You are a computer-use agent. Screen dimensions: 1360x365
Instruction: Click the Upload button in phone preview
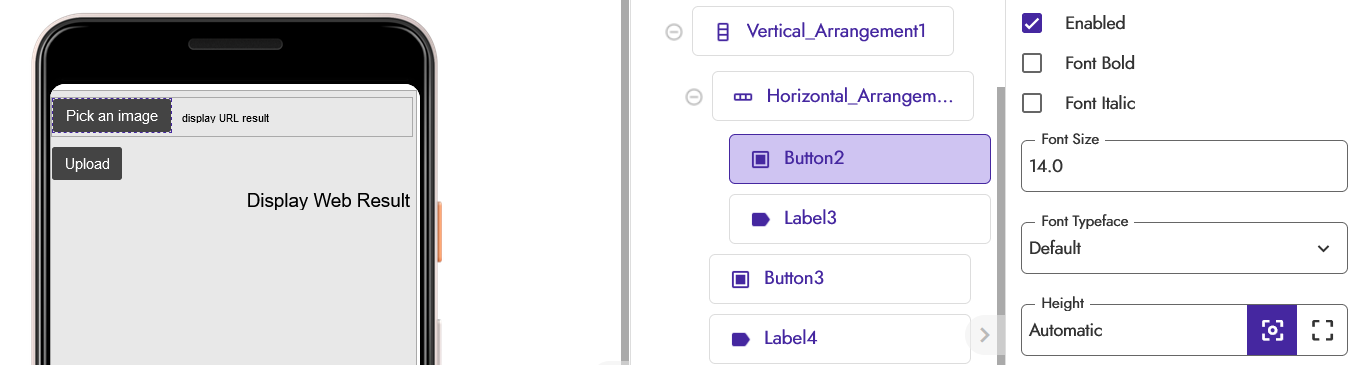[x=87, y=164]
